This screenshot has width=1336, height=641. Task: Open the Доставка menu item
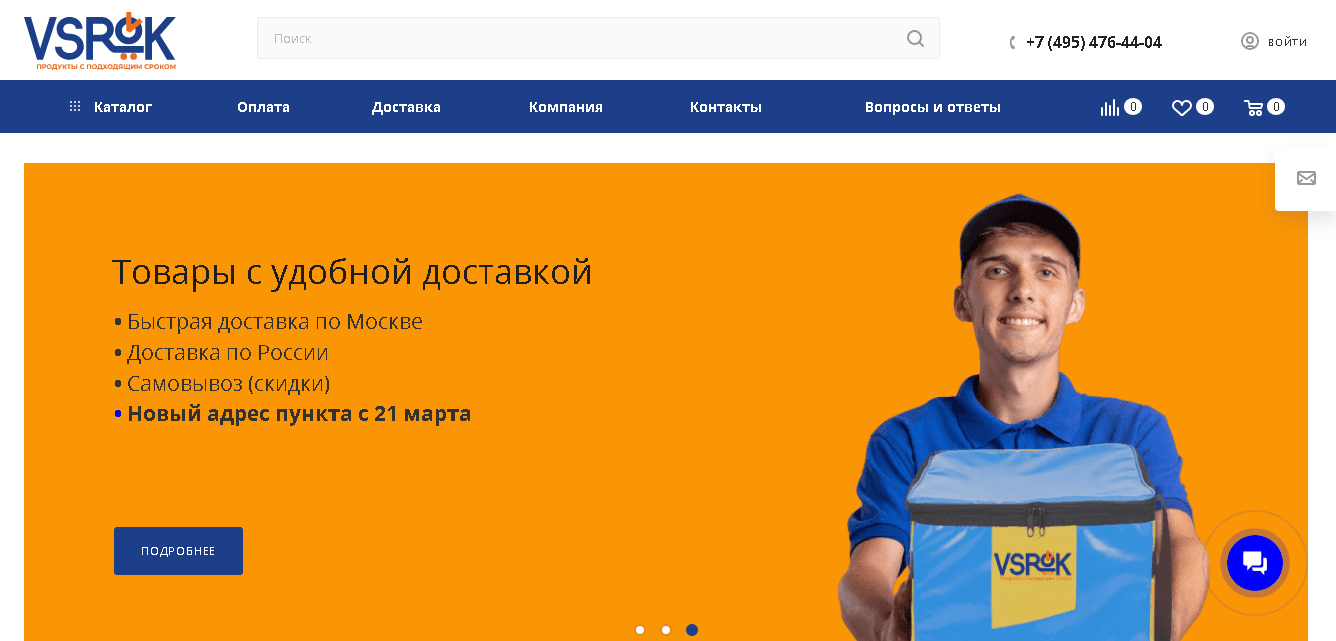click(406, 107)
